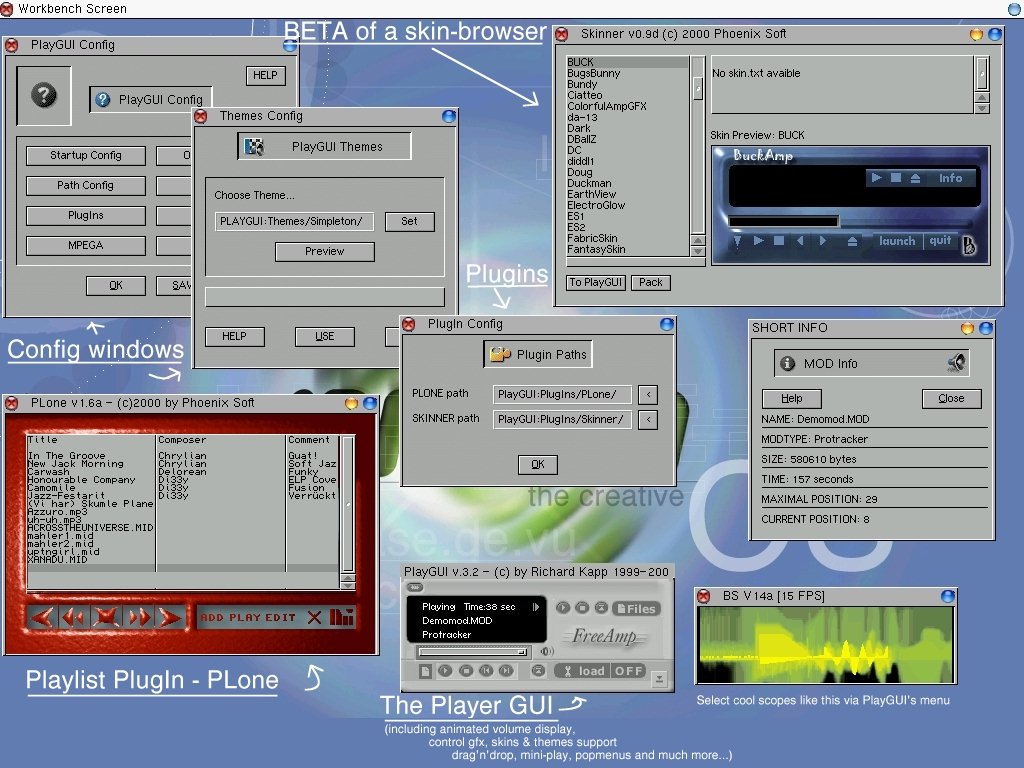Toggle the mini-play collapse button in PlayGUI corner
The image size is (1024, 768).
click(x=659, y=679)
